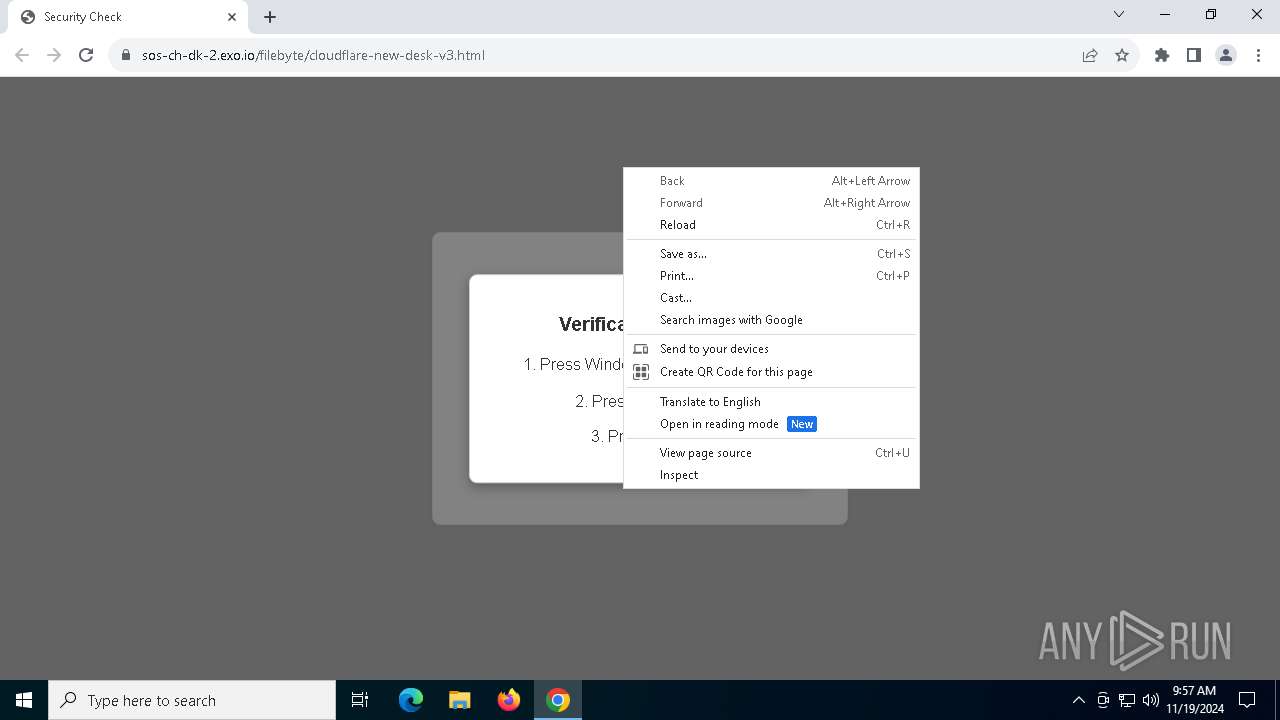Choose Search images with Google
The height and width of the screenshot is (720, 1280).
[771, 320]
